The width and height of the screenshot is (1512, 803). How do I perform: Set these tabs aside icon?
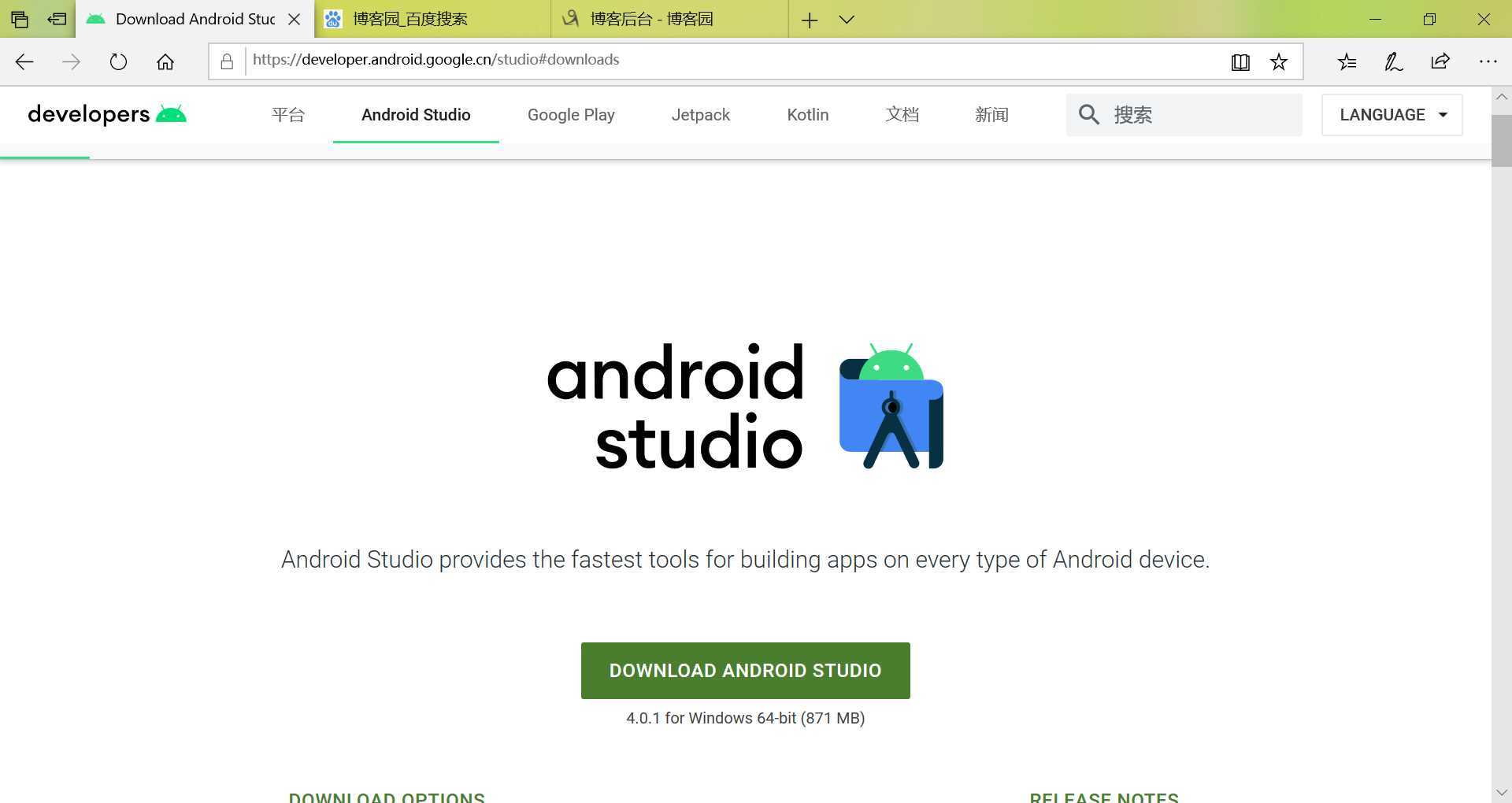pyautogui.click(x=57, y=19)
